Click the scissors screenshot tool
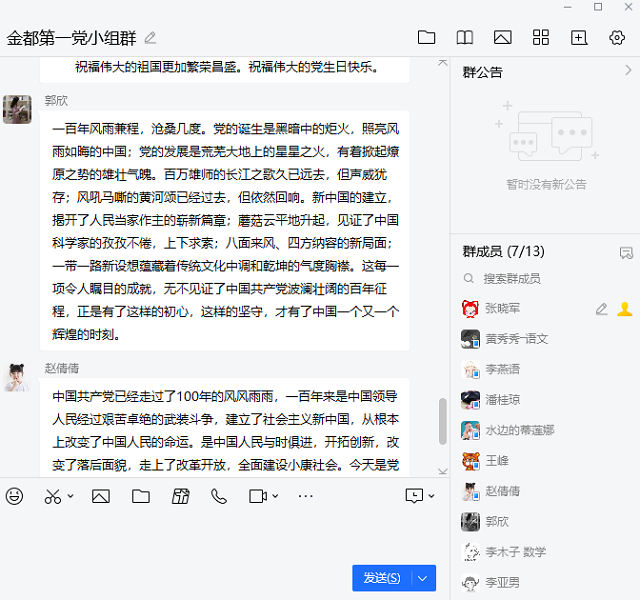Image resolution: width=640 pixels, height=600 pixels. 53,496
